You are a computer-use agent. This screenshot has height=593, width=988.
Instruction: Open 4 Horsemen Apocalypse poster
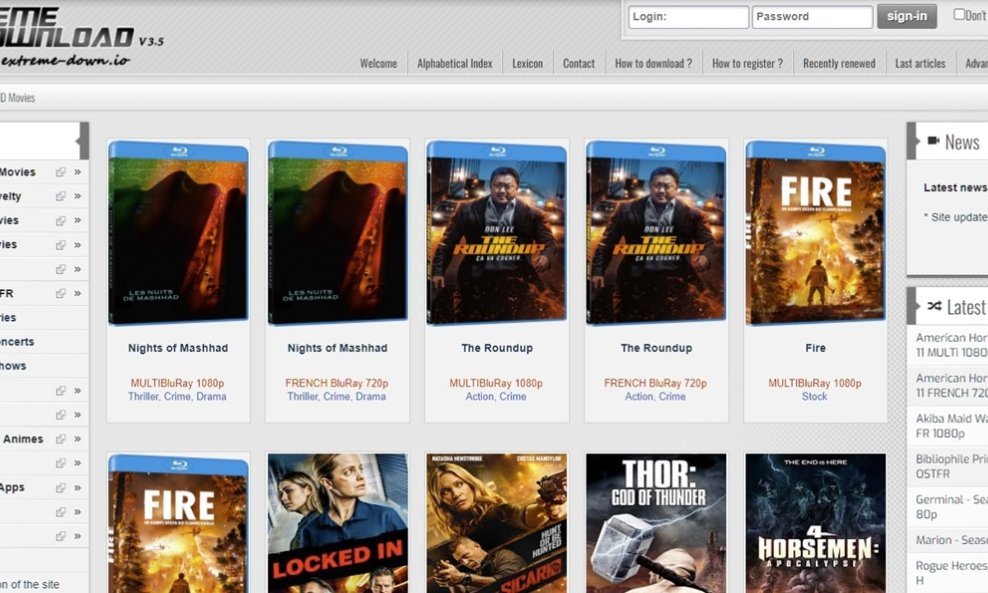(x=816, y=523)
